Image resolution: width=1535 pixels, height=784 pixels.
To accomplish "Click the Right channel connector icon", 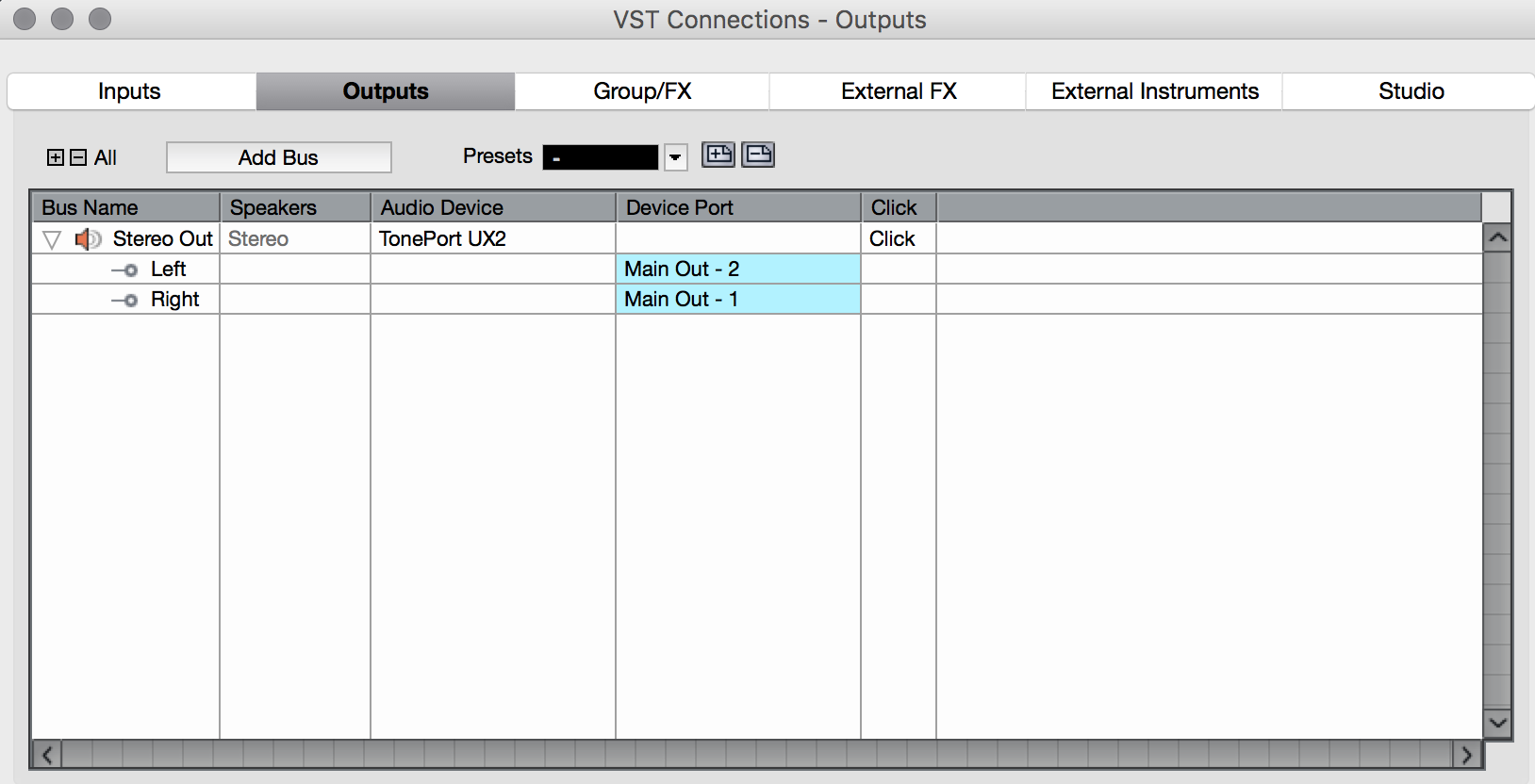I will pyautogui.click(x=125, y=300).
